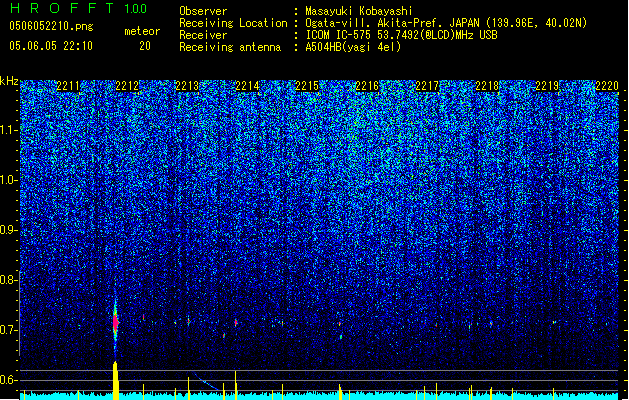Click the 0.9 kHz axis tick label
Image resolution: width=629 pixels, height=400 pixels.
9,230
